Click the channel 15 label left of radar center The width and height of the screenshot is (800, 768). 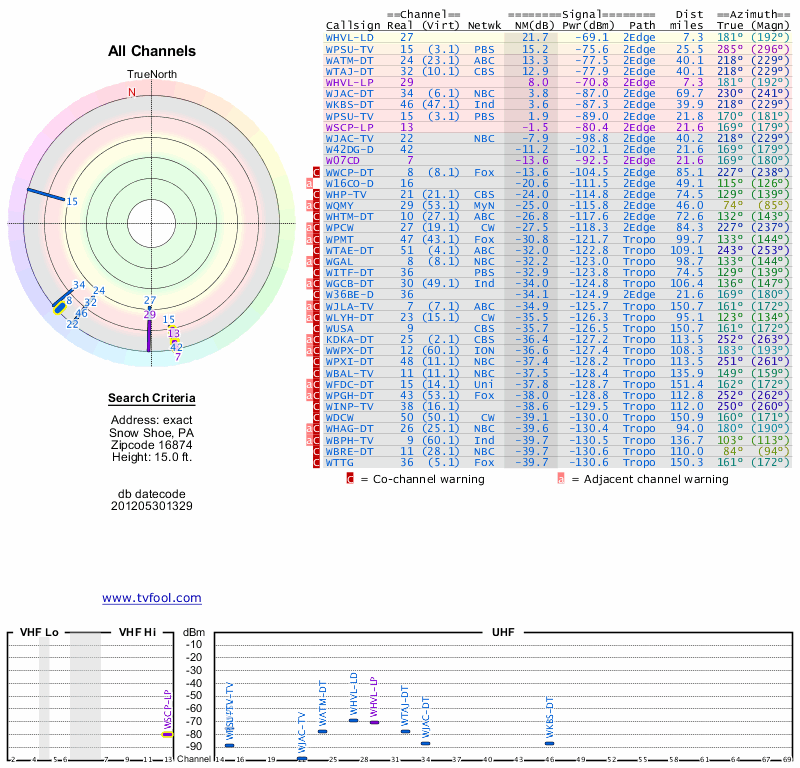(72, 202)
